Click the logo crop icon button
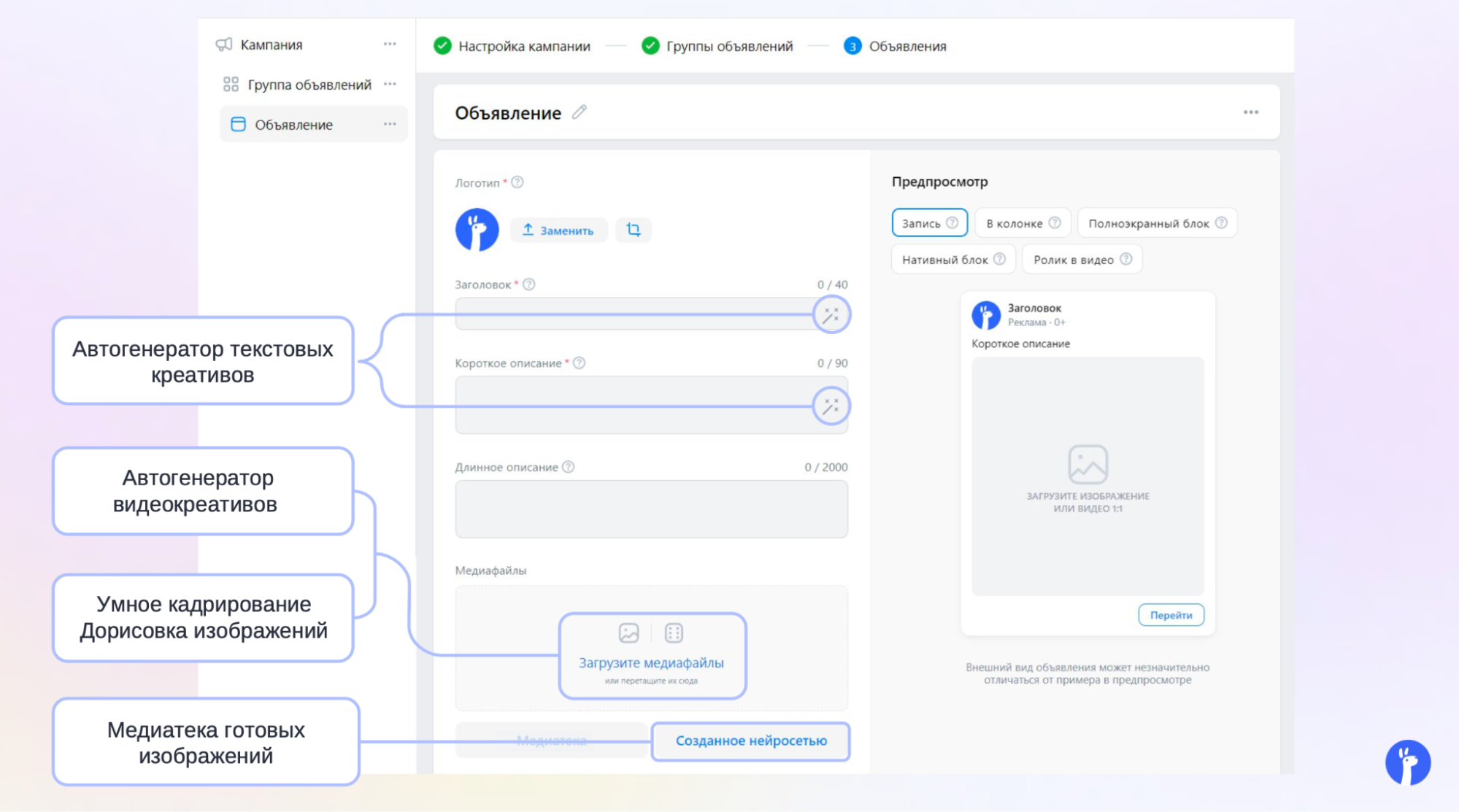Screen dimensions: 1459x812 pos(634,230)
